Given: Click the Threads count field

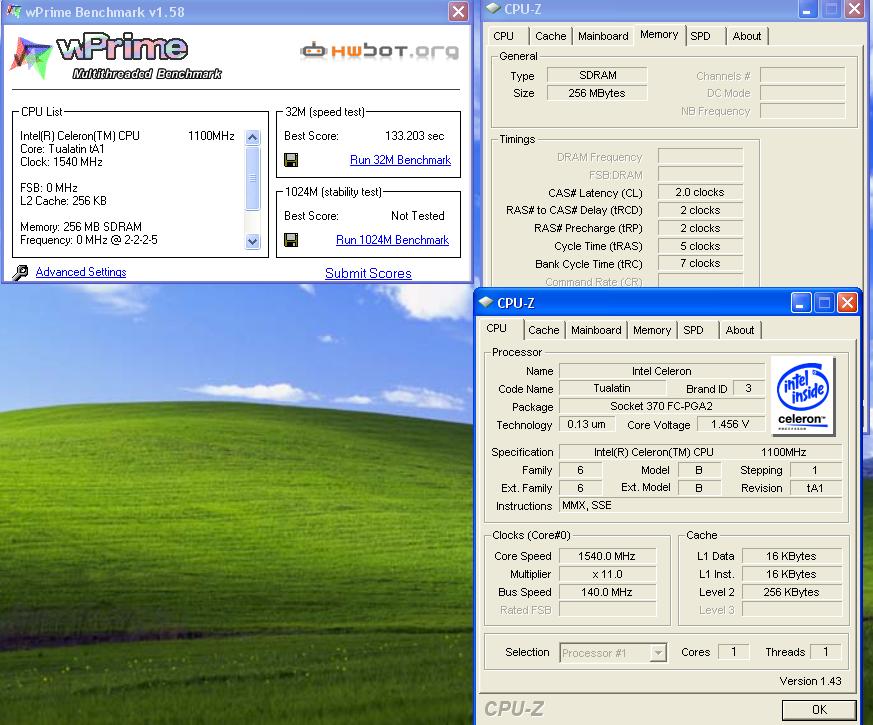Looking at the screenshot, I should point(826,652).
